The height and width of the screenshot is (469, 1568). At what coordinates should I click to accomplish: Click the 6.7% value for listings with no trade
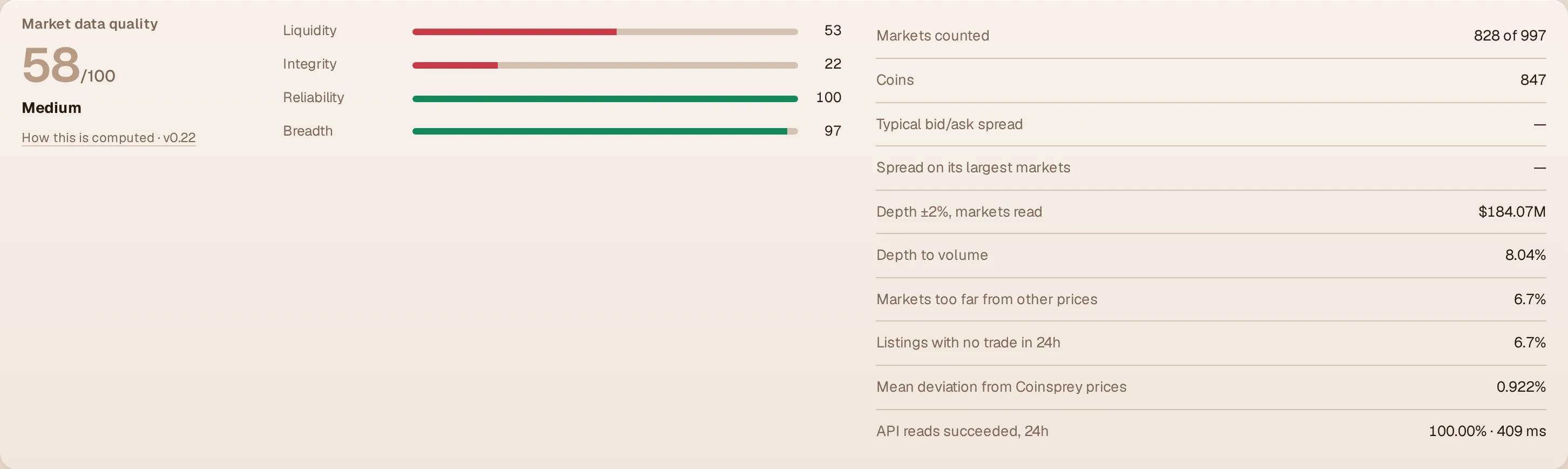[x=1530, y=343]
